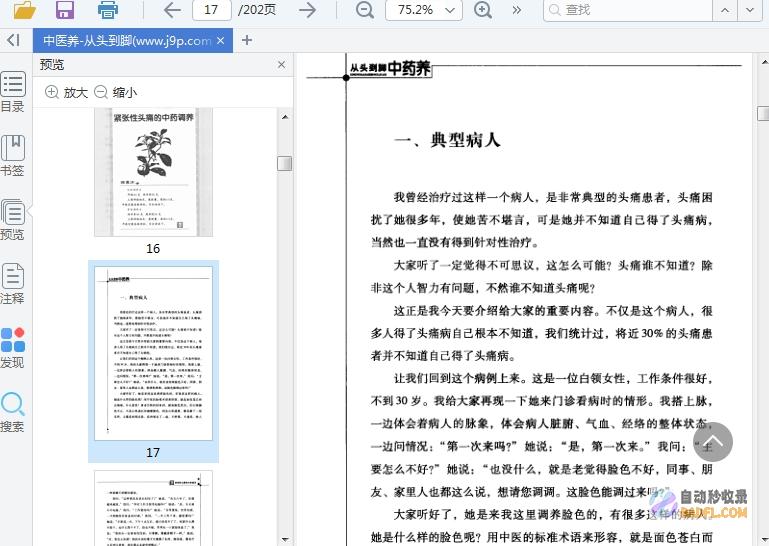Expand more toolbar tools with double chevron
The width and height of the screenshot is (769, 546).
point(516,10)
